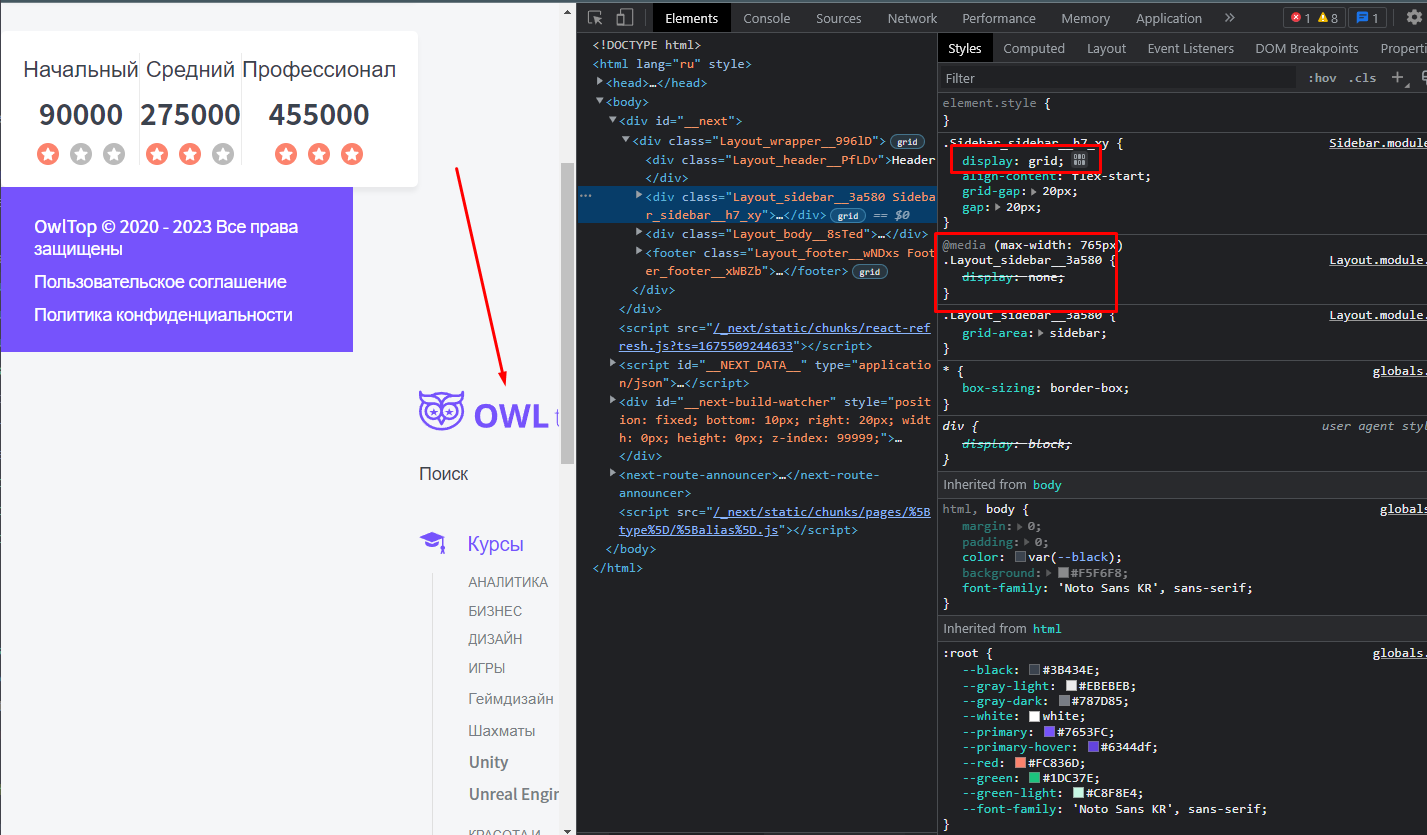Collapse the div id=__next node

point(612,121)
